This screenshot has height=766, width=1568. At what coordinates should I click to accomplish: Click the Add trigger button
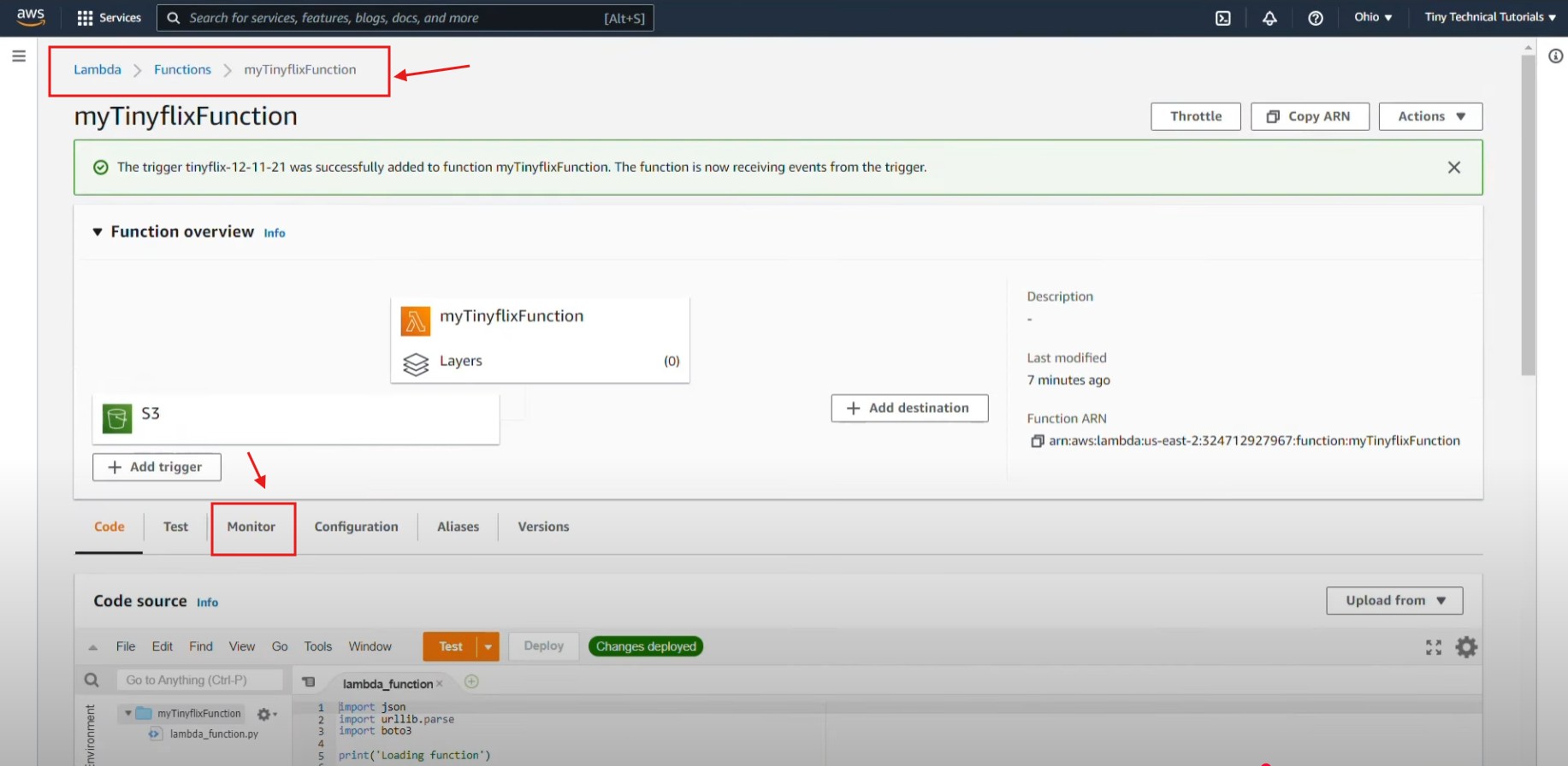point(157,467)
